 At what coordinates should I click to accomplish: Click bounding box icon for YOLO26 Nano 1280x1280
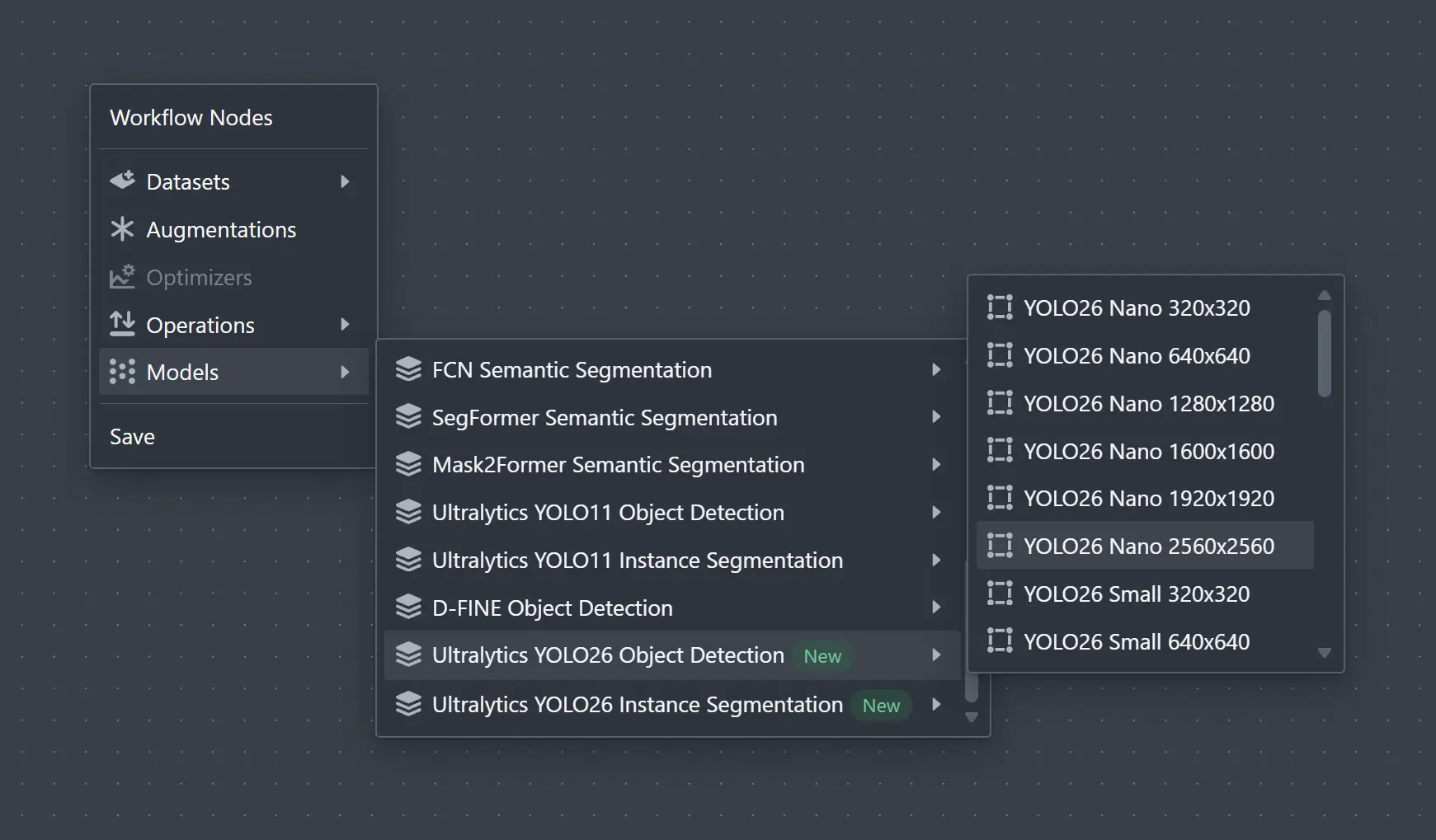tap(1000, 403)
